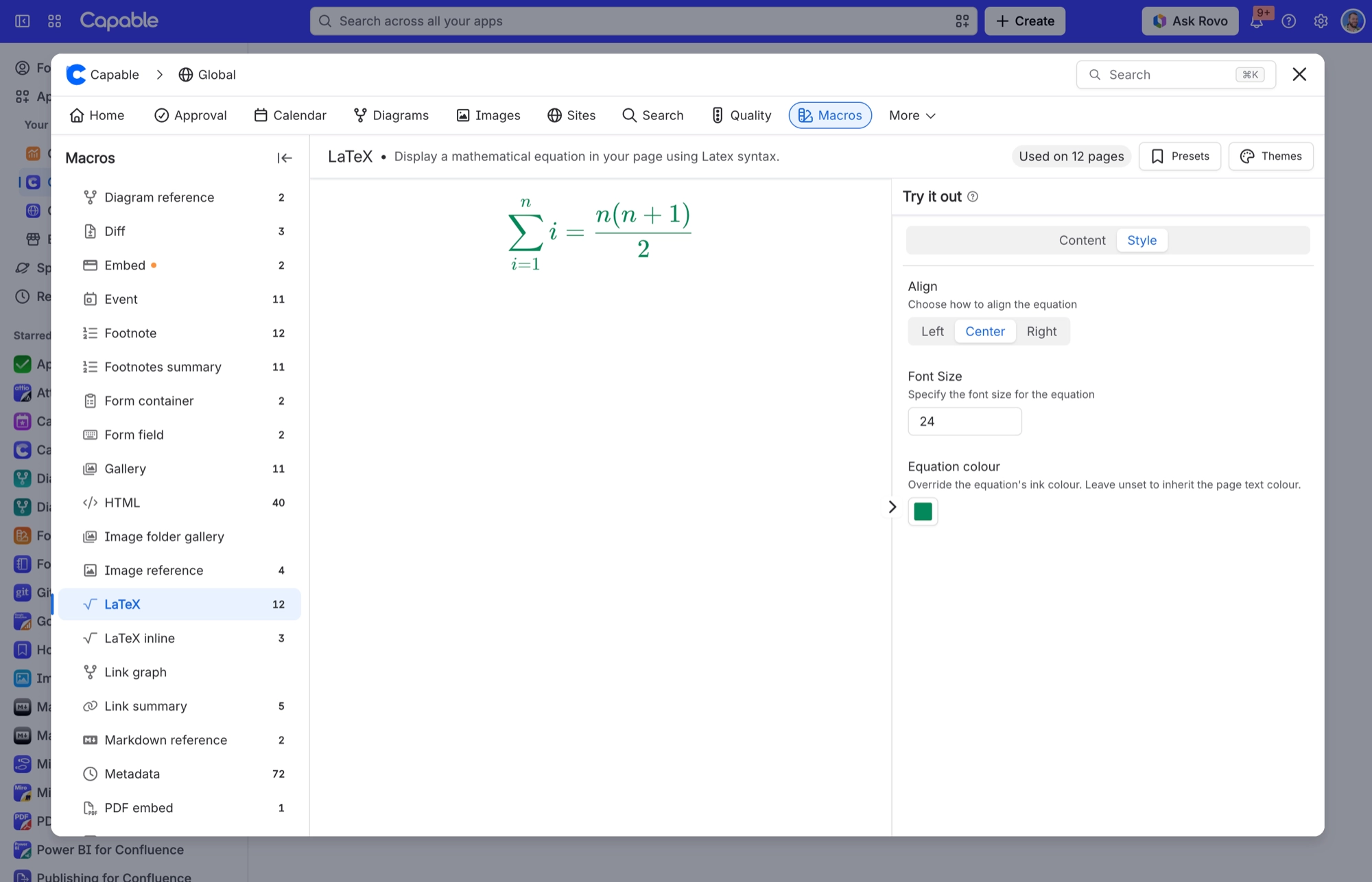The image size is (1372, 882).
Task: Expand the More menu
Action: pyautogui.click(x=912, y=115)
